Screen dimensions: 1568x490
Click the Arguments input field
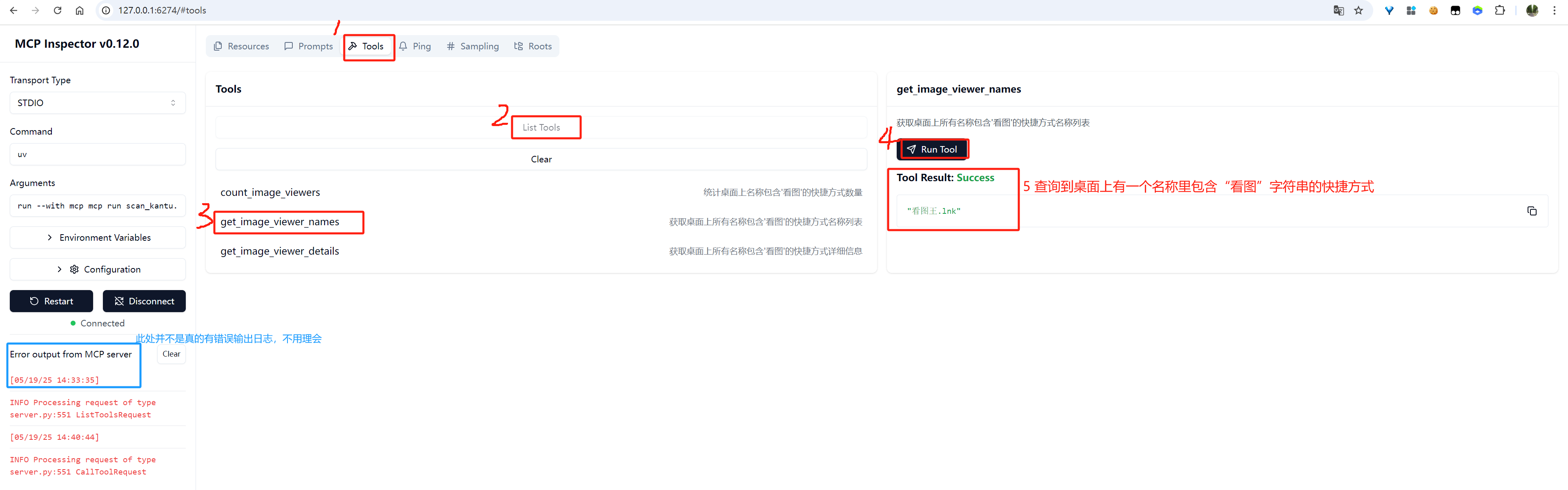[x=98, y=206]
